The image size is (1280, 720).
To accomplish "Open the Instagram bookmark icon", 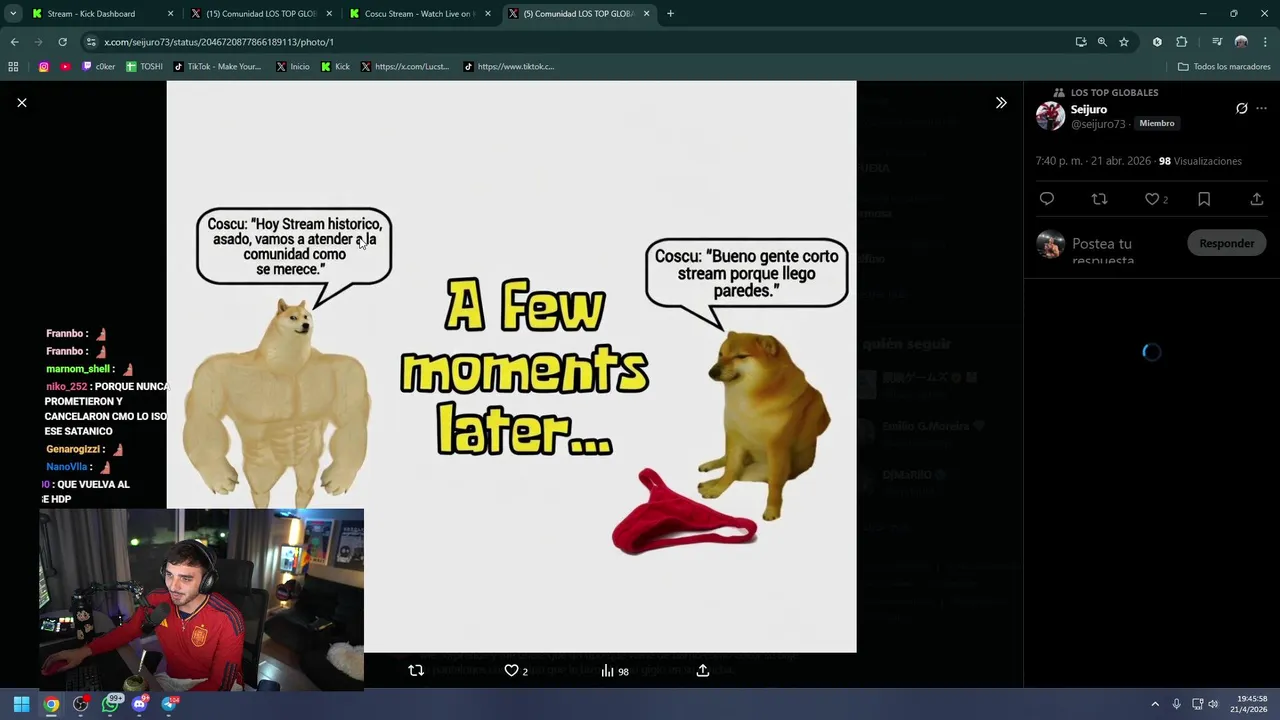I will click(44, 67).
